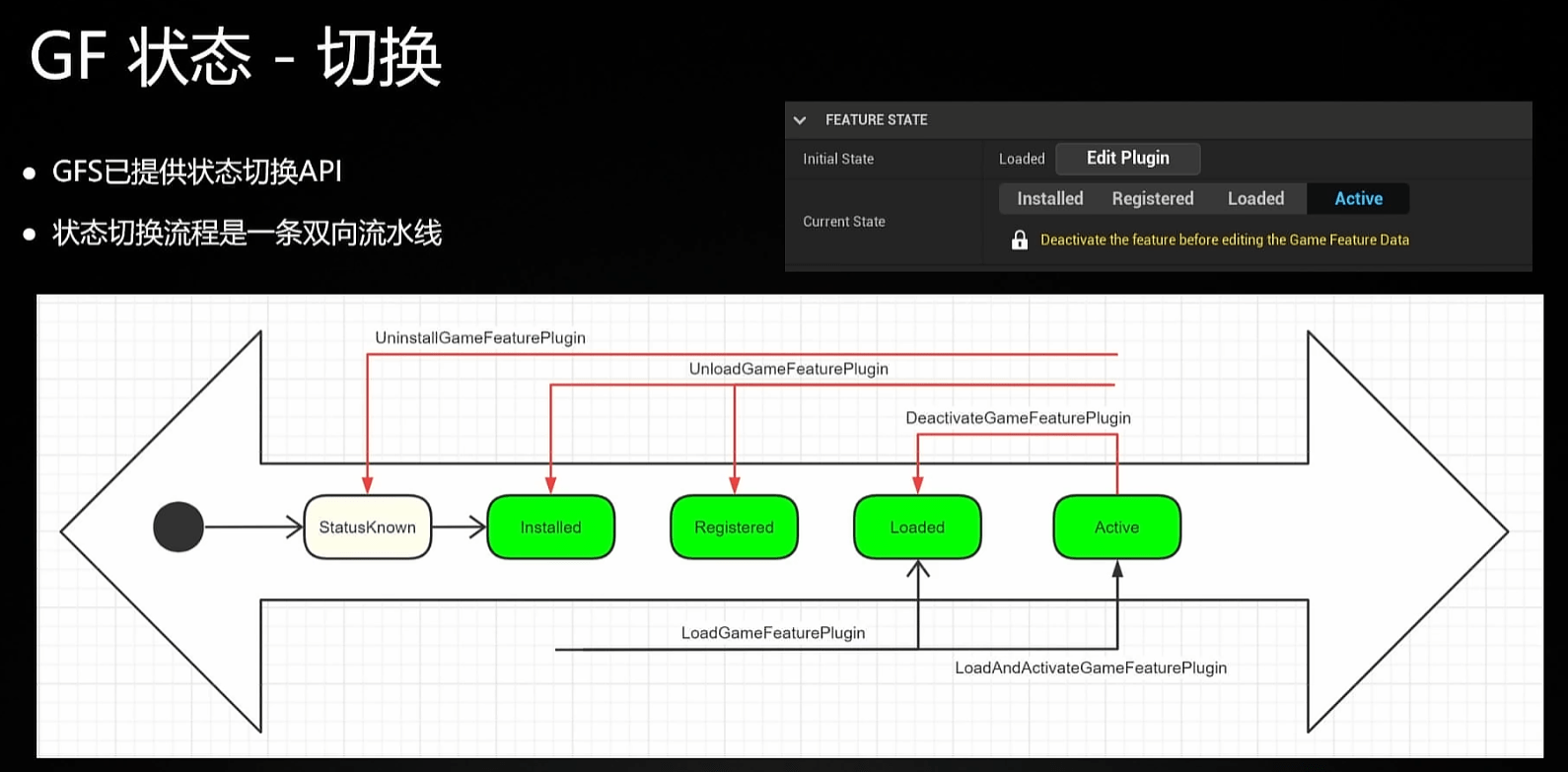Click the black start circle in diagram
This screenshot has height=772, width=1568.
tap(178, 526)
